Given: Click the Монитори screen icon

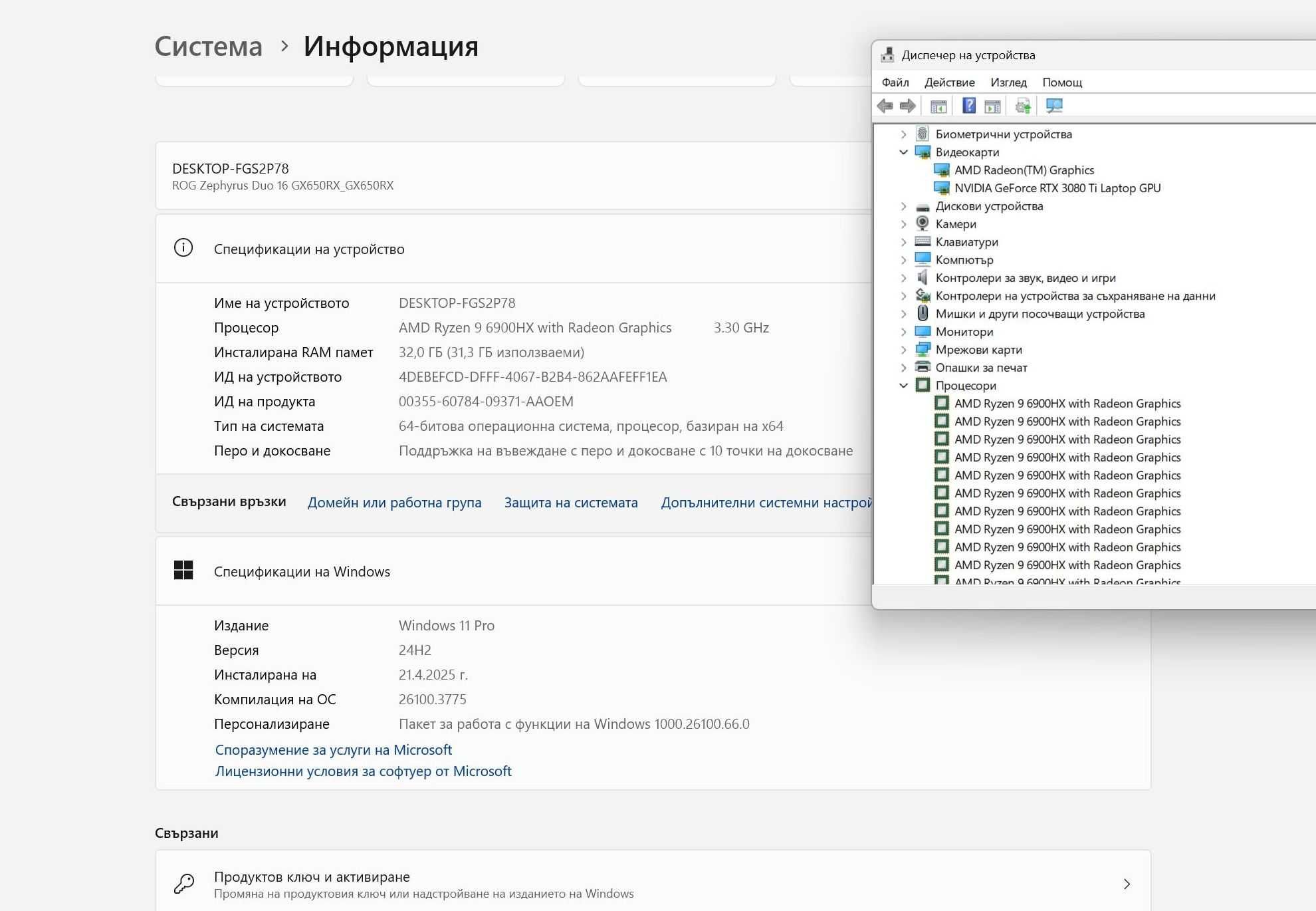Looking at the screenshot, I should [x=923, y=331].
